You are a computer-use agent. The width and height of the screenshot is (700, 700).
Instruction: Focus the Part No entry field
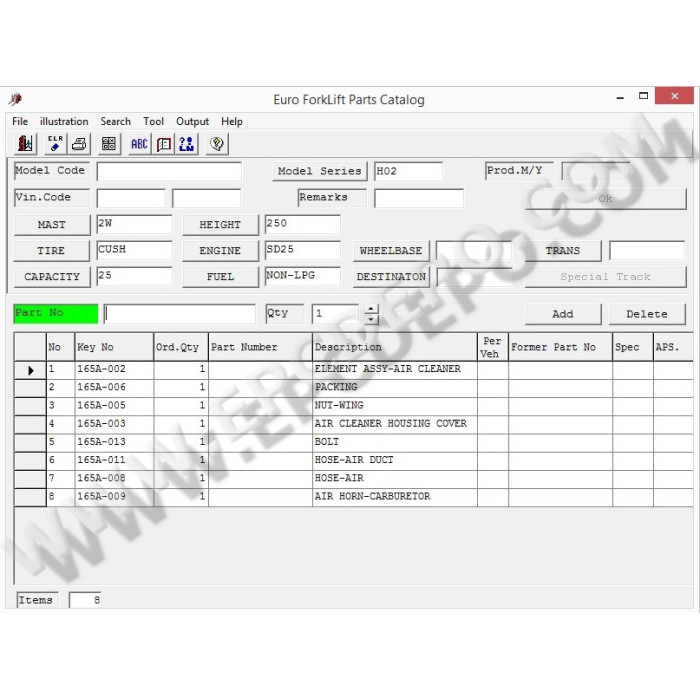[x=180, y=314]
